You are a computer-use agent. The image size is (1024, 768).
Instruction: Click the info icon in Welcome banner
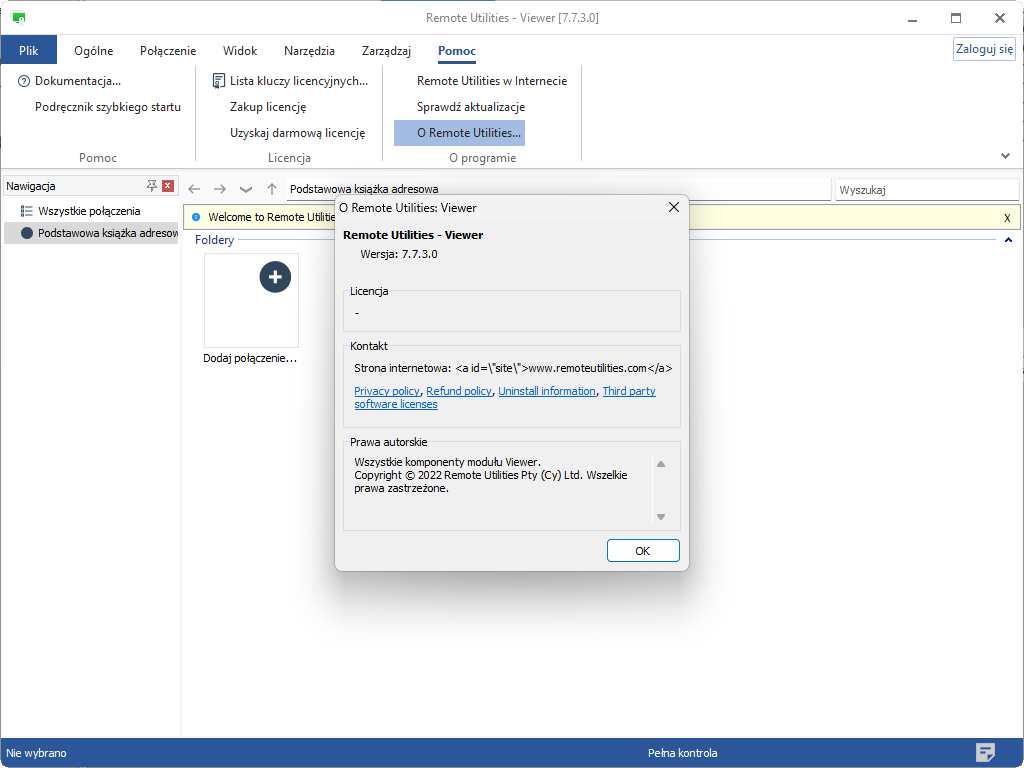point(196,217)
